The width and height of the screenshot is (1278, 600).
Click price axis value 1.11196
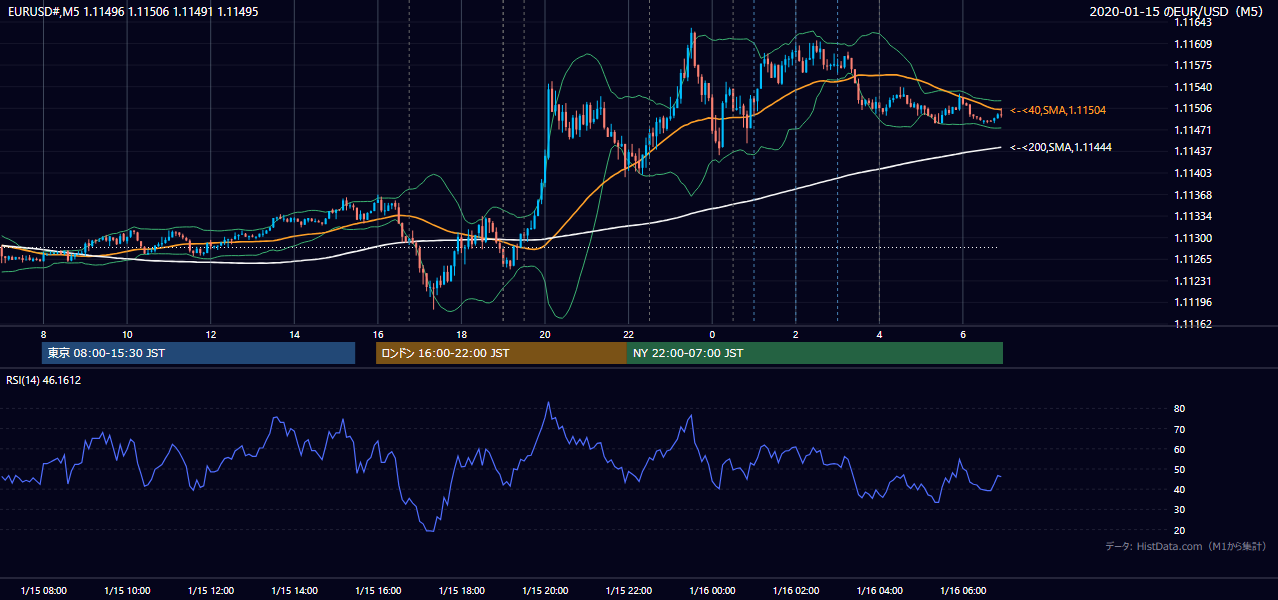point(1193,303)
